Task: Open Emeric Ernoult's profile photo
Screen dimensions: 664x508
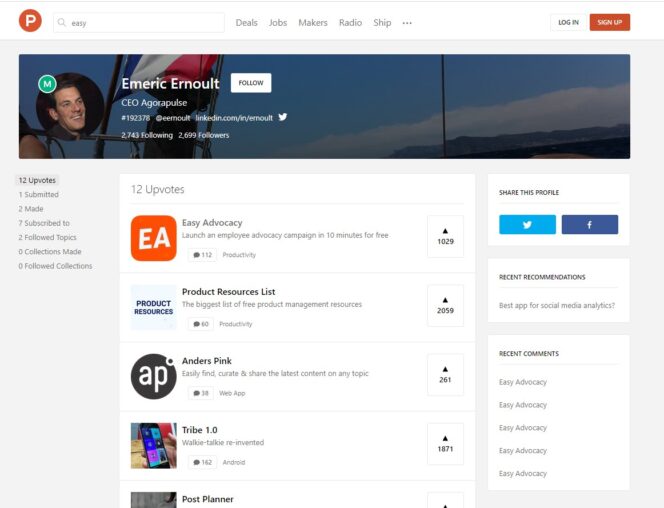Action: 70,106
